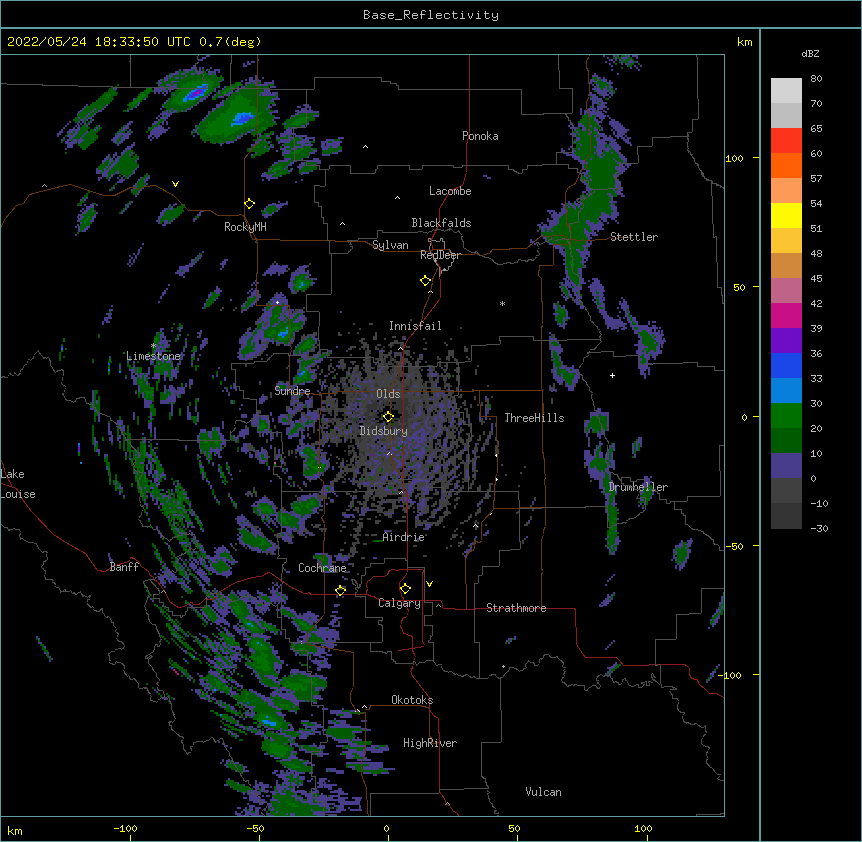Click the Olds town label

pyautogui.click(x=388, y=394)
